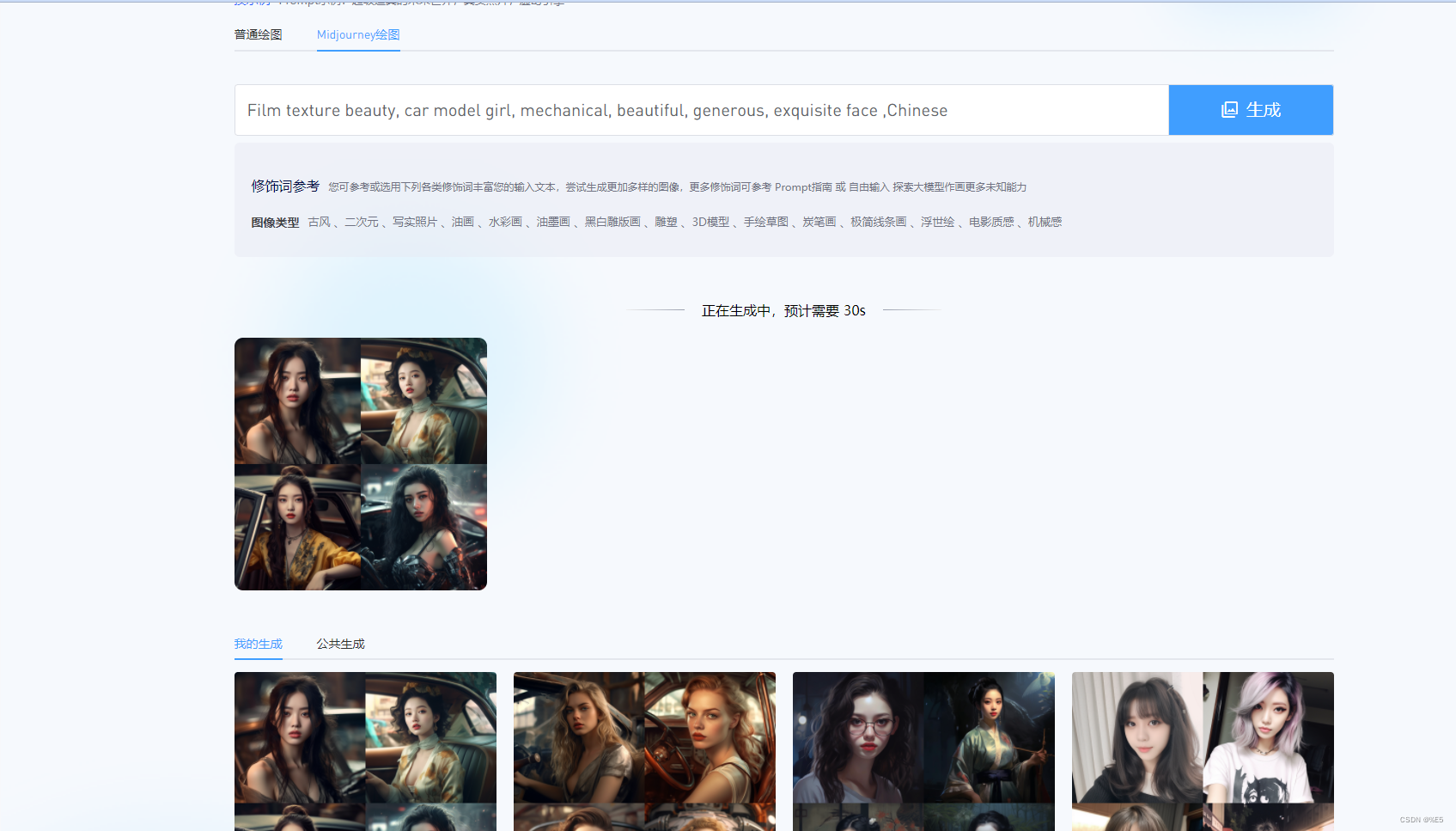Switch to the 普通绘图 tab

(258, 34)
